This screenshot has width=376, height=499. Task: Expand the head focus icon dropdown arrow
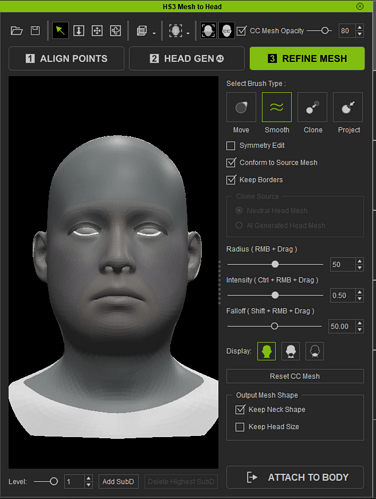[188, 33]
